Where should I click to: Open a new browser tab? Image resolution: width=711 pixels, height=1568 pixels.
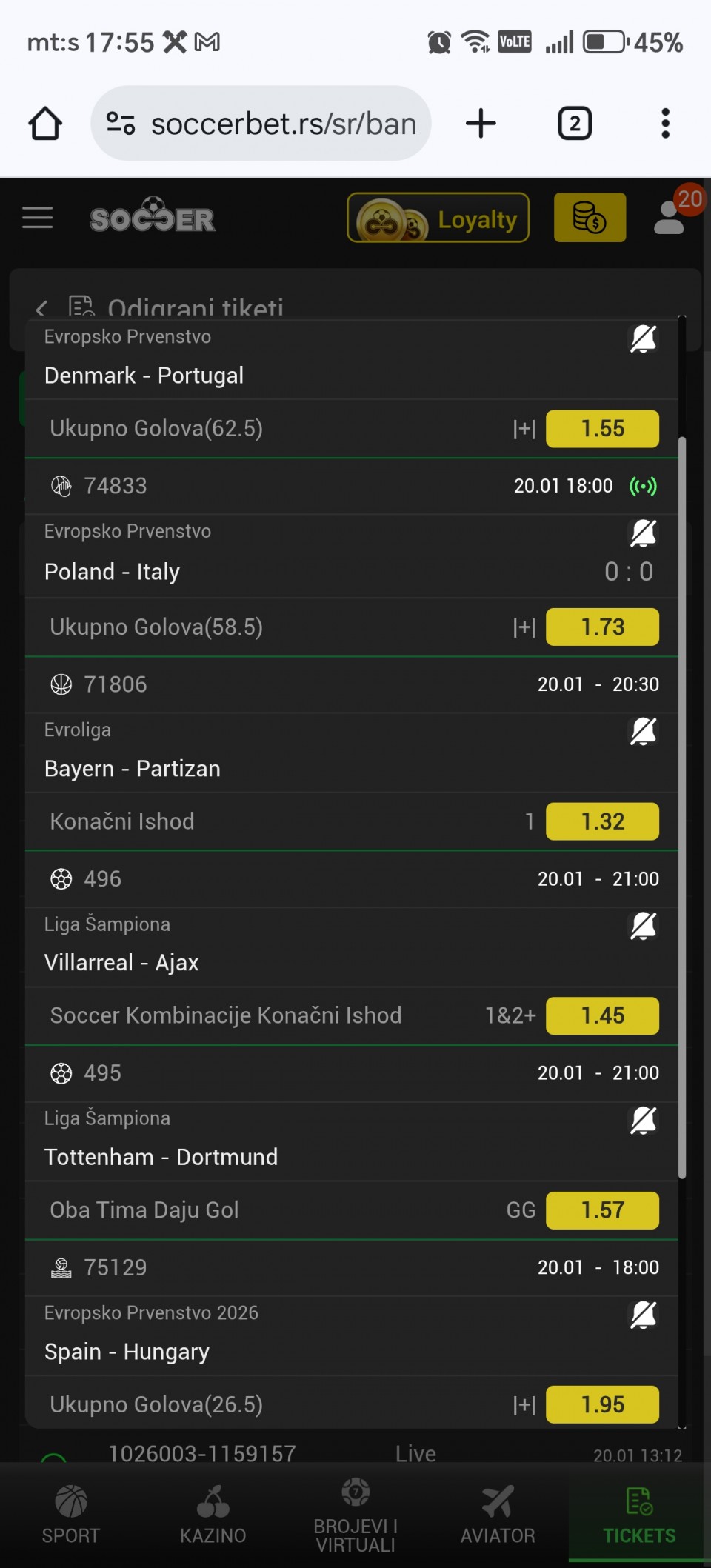481,124
